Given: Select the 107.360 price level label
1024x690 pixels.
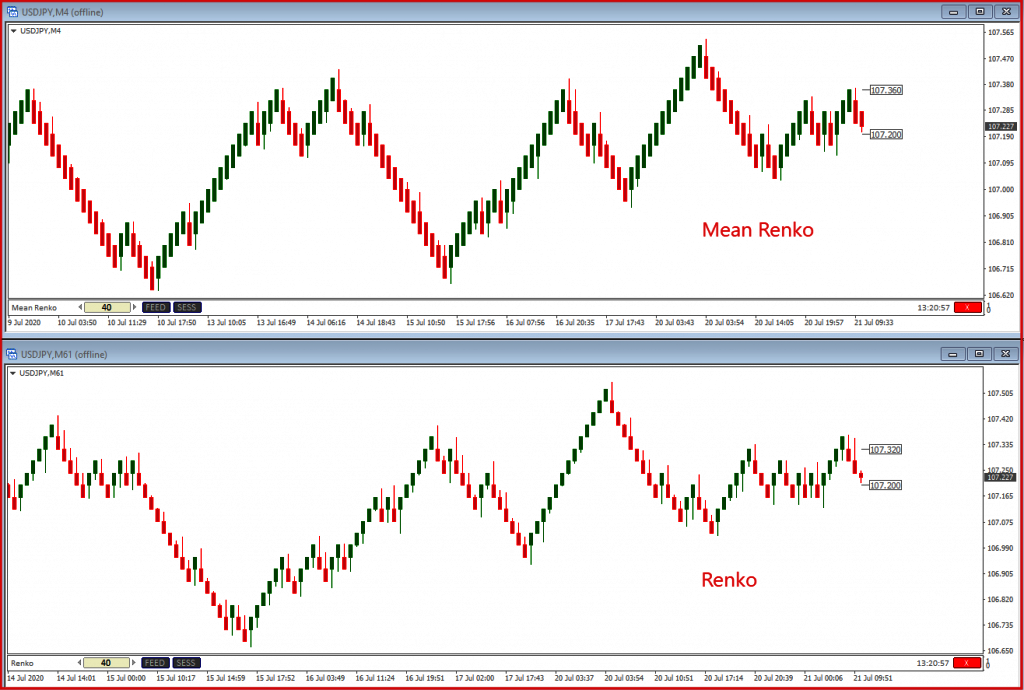Looking at the screenshot, I should (886, 90).
